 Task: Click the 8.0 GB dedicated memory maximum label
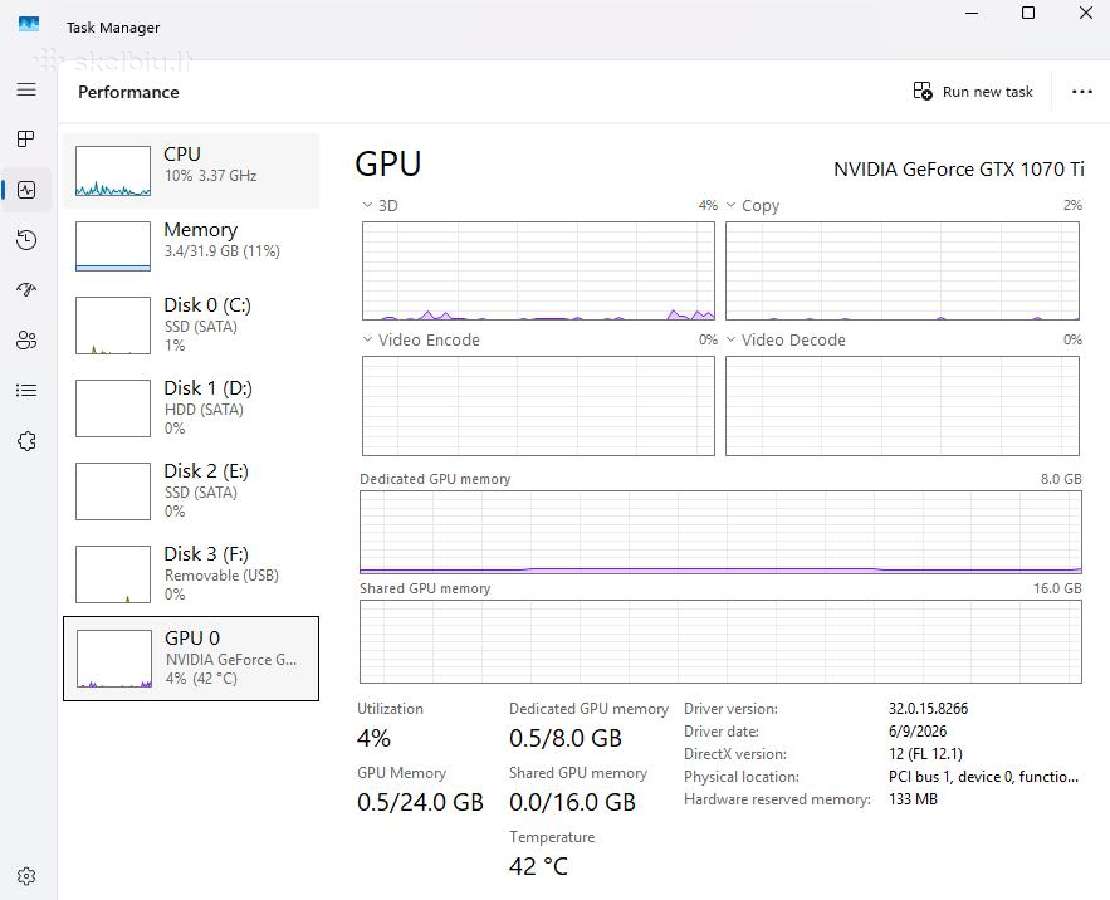click(x=1060, y=479)
